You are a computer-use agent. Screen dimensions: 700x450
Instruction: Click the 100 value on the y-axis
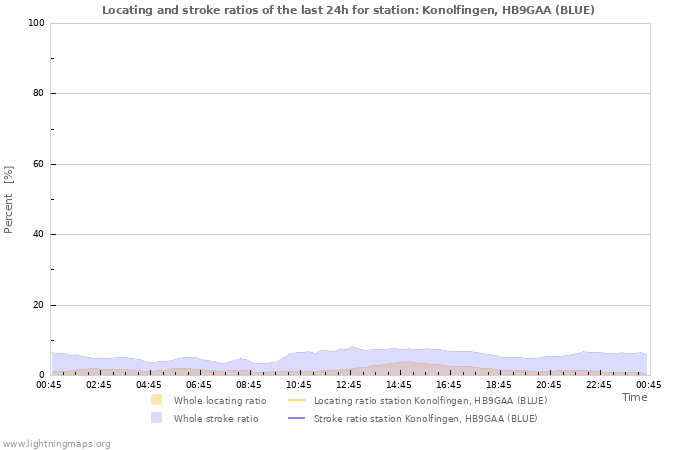(34, 23)
